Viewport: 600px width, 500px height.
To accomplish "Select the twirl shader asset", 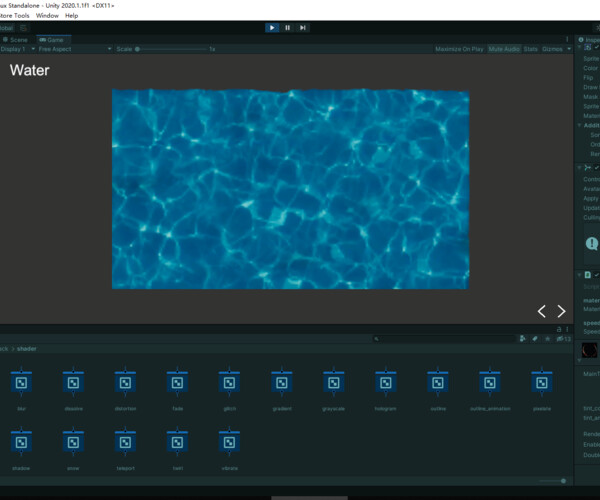I will coord(178,448).
